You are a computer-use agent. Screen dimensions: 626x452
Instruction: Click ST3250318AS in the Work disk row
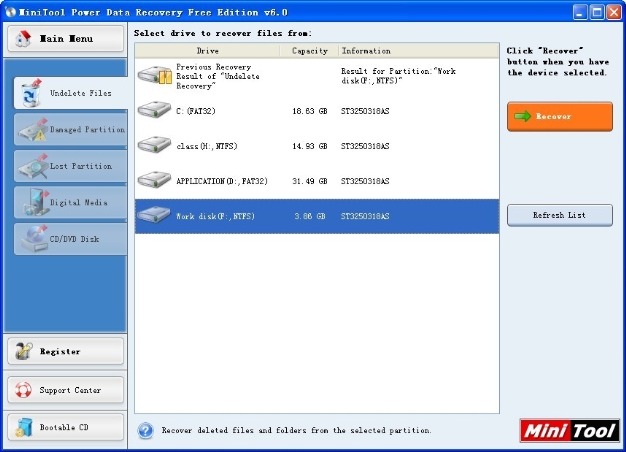pos(365,216)
